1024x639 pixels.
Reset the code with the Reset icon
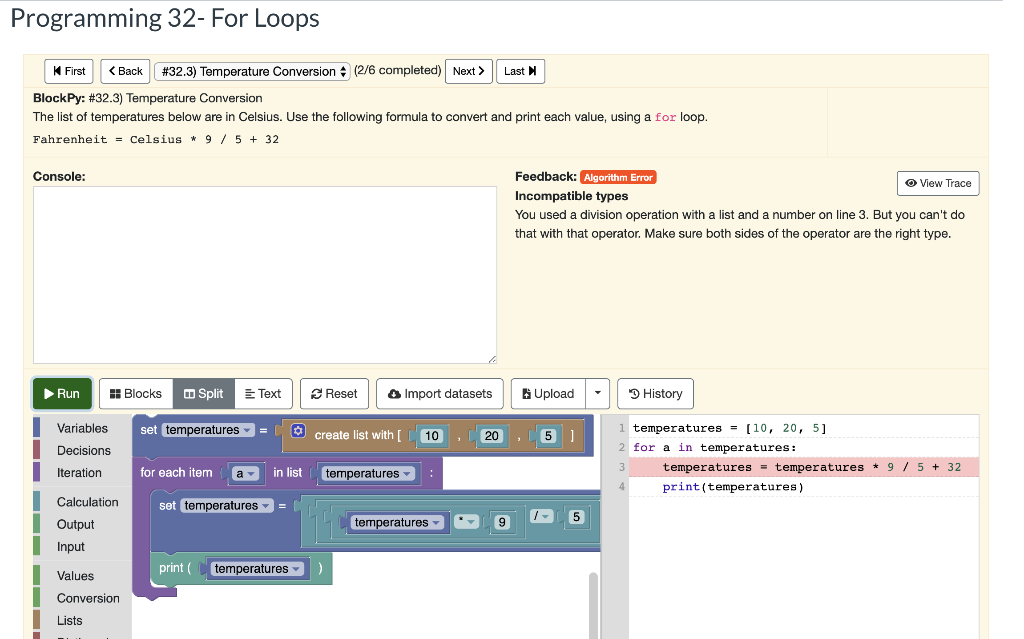[x=334, y=393]
